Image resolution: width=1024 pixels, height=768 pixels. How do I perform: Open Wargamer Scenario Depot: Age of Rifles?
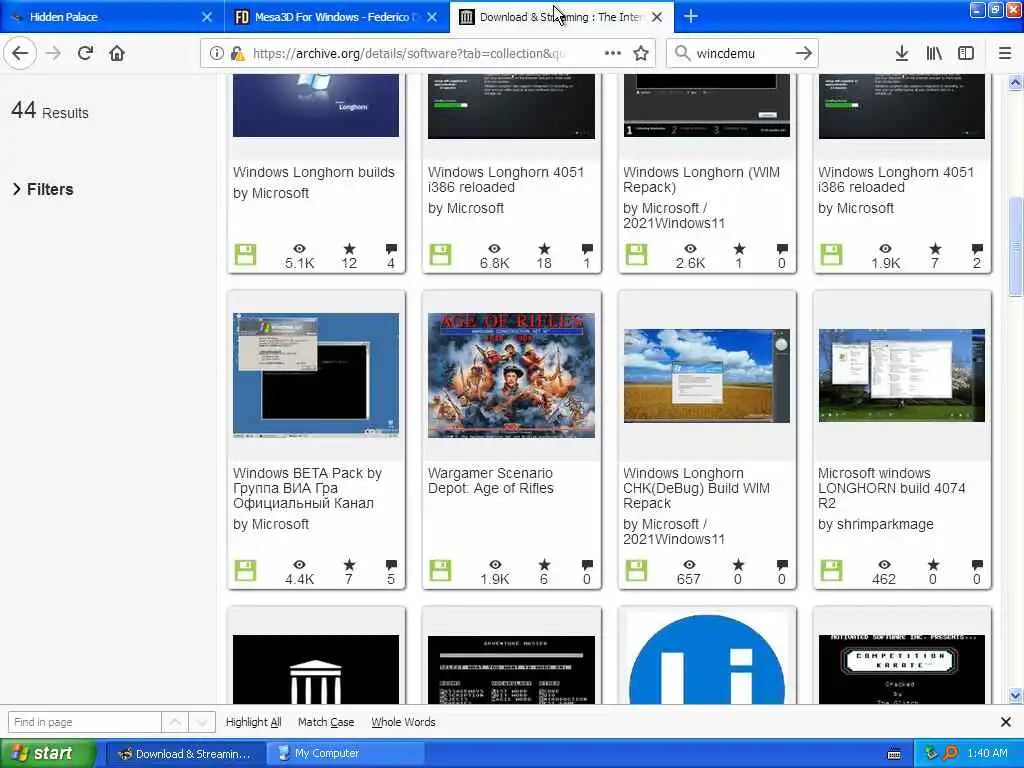click(491, 481)
